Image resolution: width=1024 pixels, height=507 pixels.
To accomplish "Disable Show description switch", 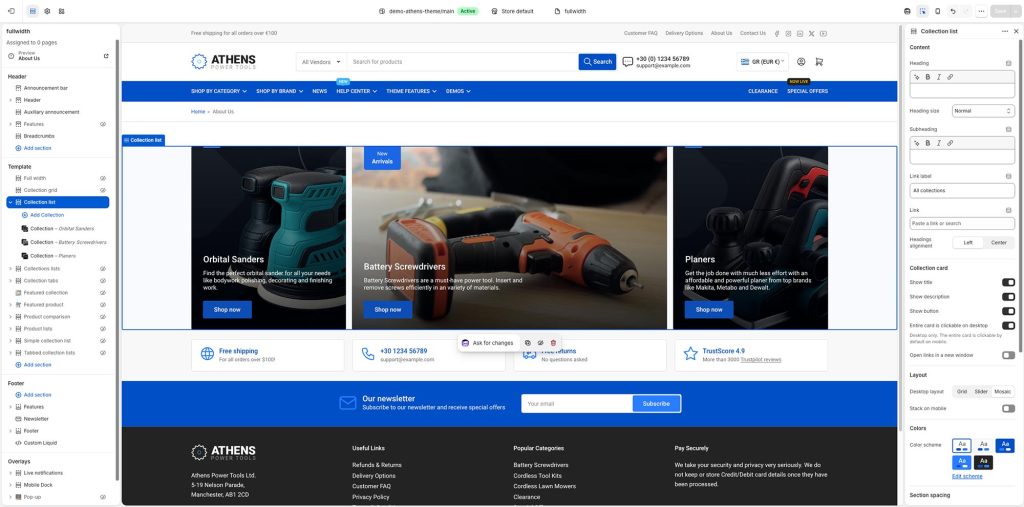I will coord(1008,297).
